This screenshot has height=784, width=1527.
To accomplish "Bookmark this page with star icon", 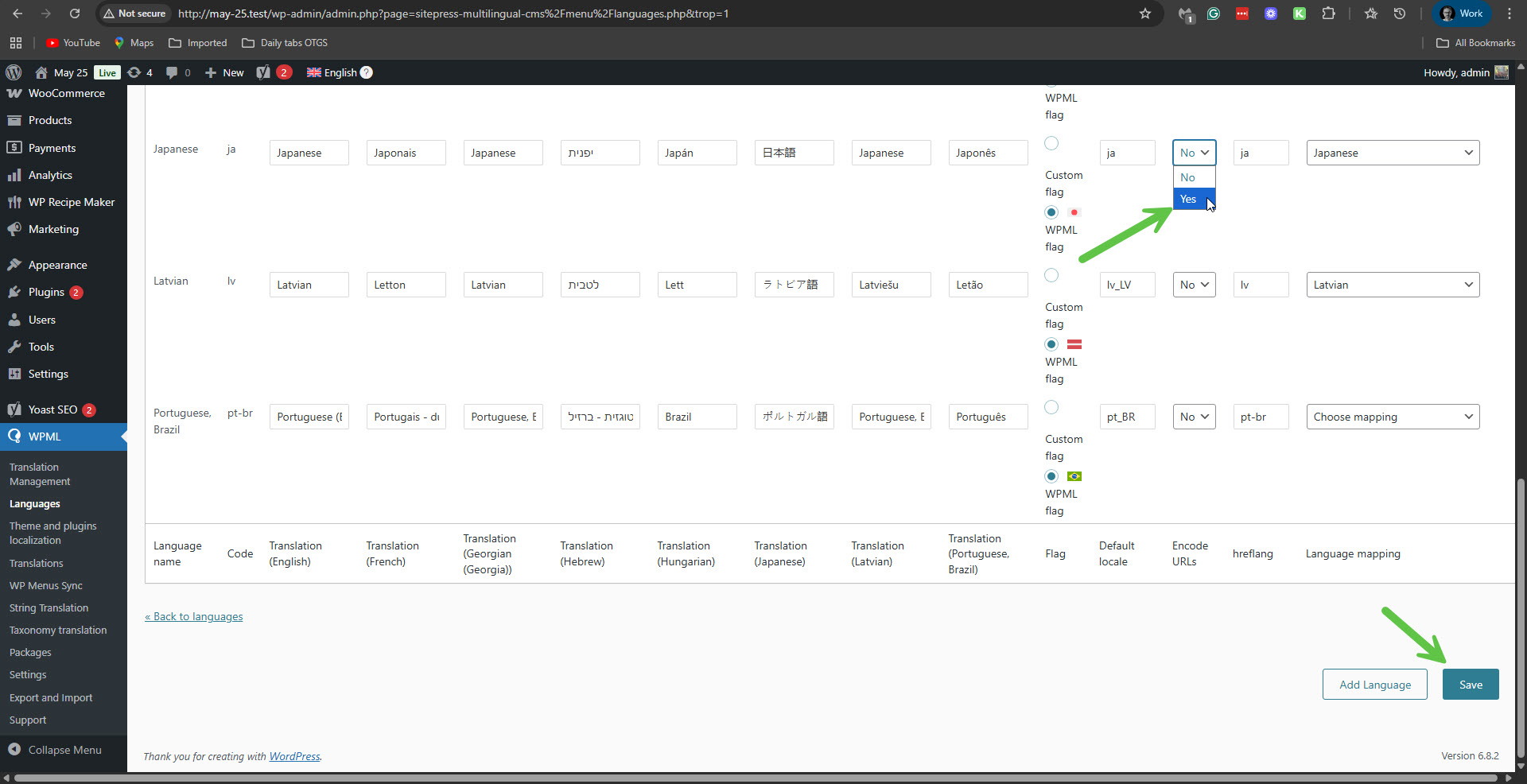I will tap(1145, 14).
